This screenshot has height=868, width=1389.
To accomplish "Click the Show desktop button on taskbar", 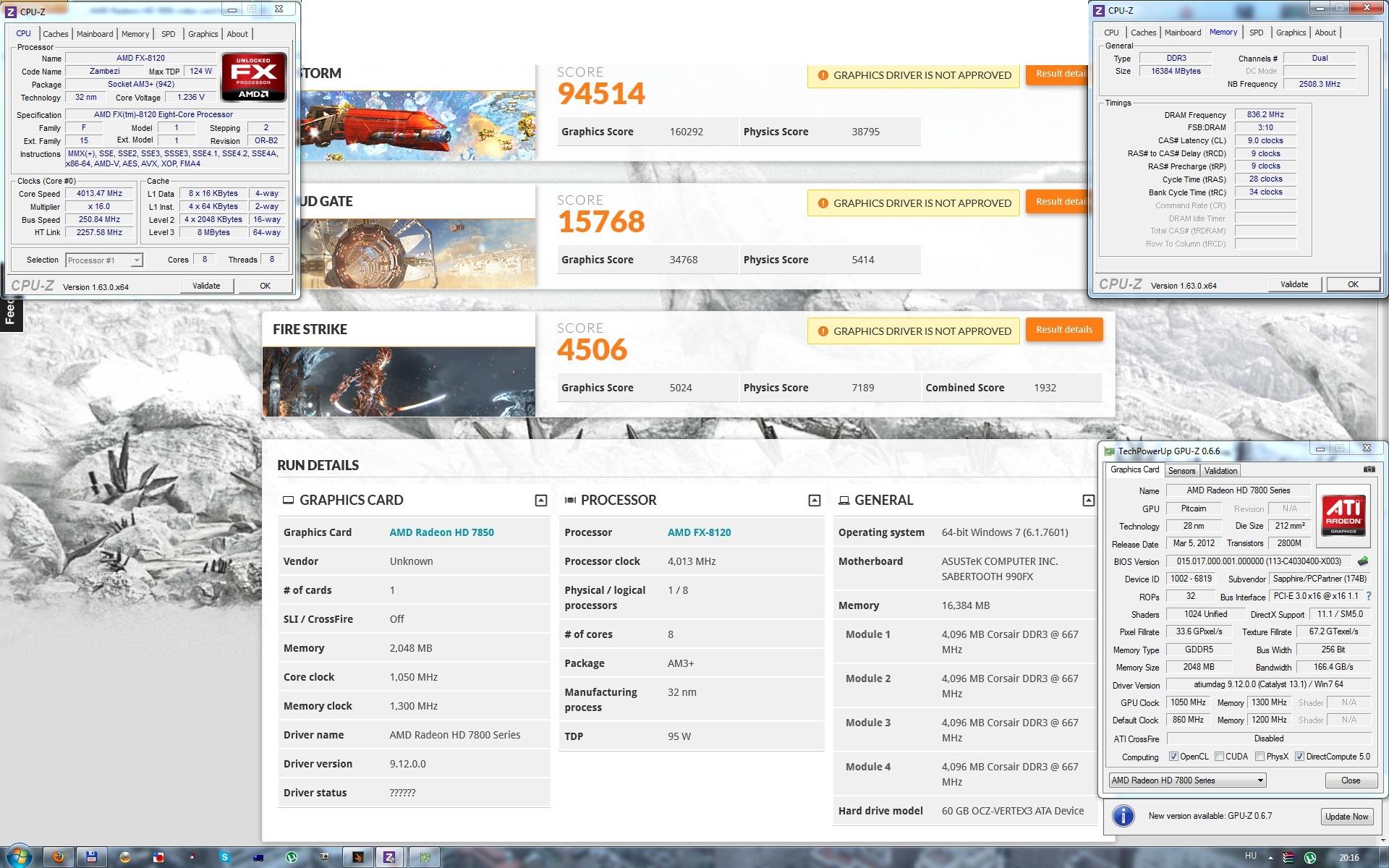I will pyautogui.click(x=1384, y=857).
